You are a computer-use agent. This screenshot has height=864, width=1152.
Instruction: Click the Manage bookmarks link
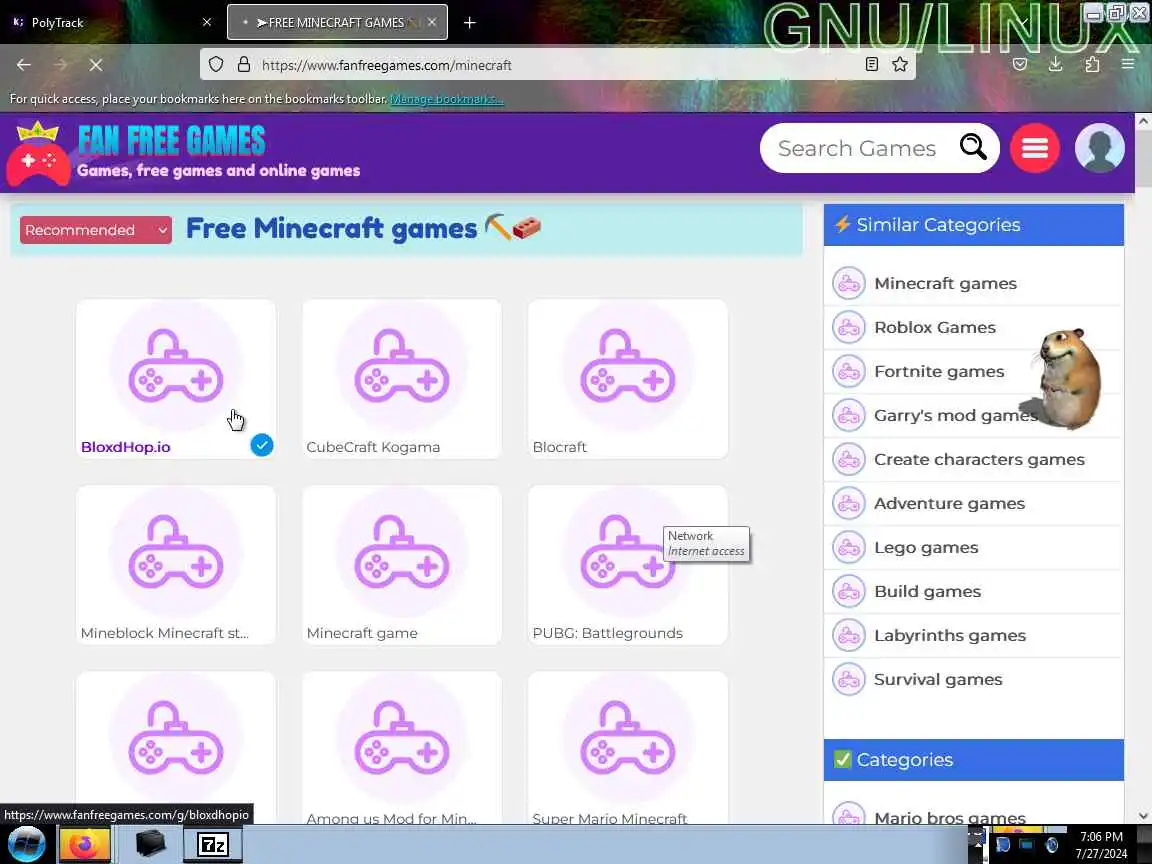[446, 99]
